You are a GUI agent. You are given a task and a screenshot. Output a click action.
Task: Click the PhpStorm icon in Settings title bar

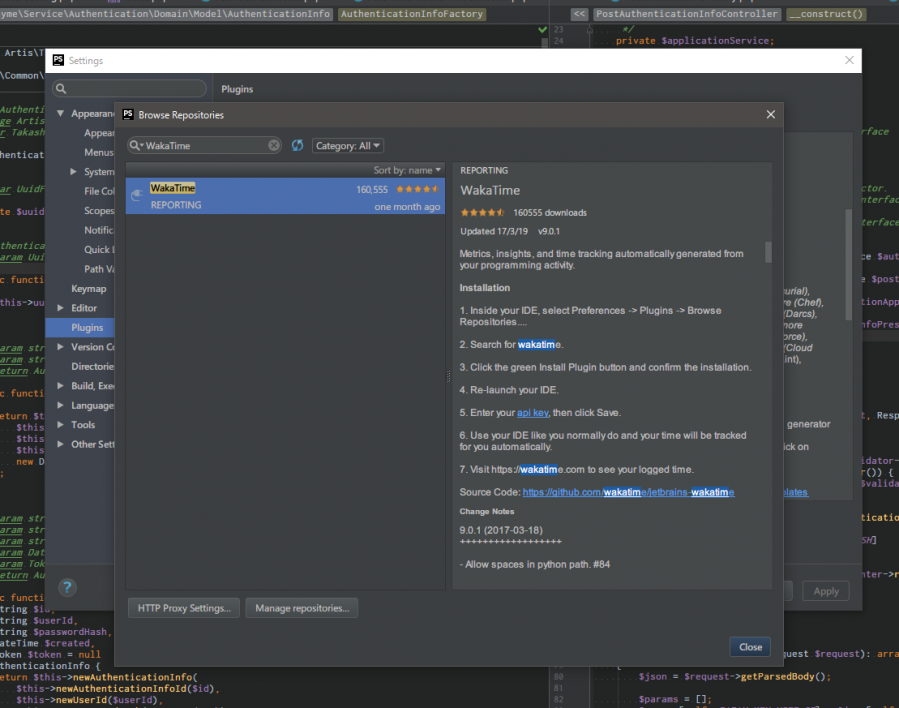[x=58, y=60]
